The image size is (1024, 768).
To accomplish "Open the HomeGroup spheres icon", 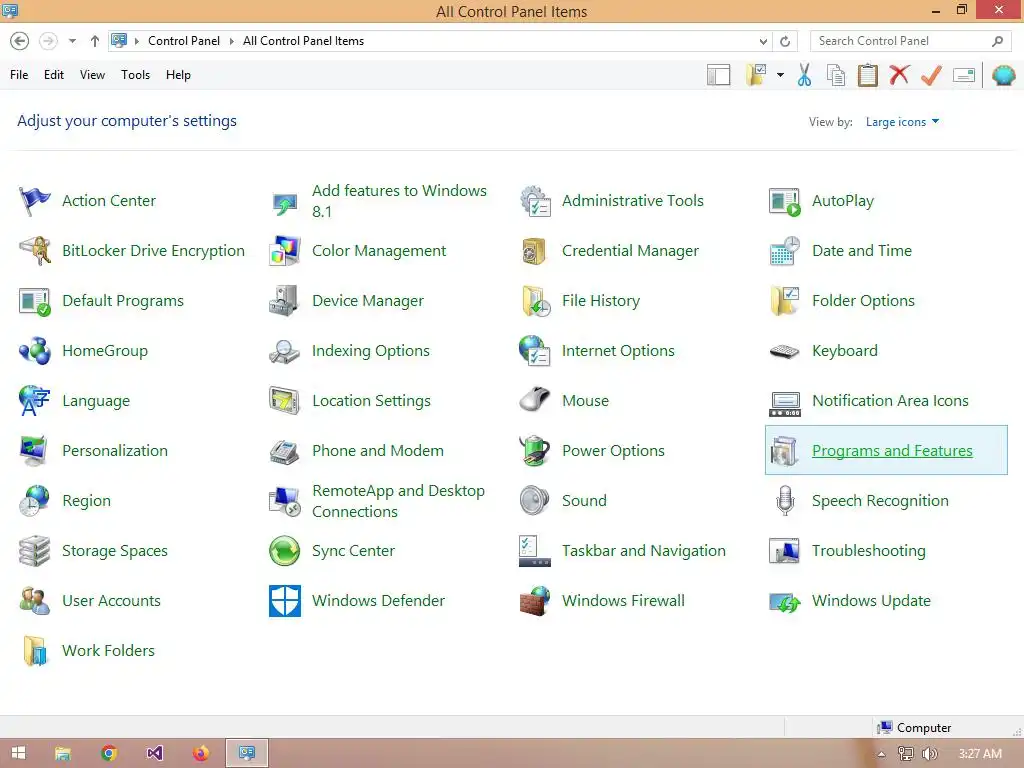I will pos(35,351).
